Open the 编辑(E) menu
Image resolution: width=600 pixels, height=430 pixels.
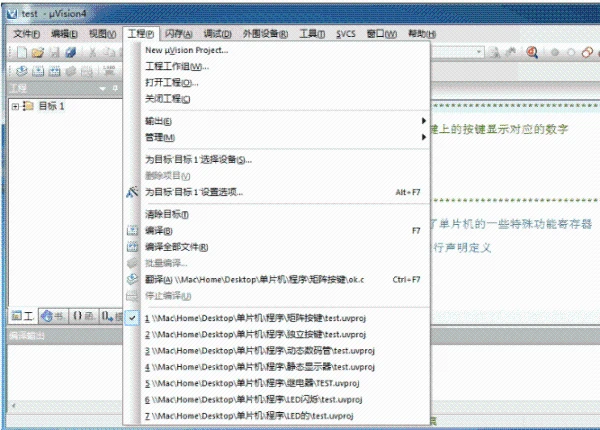point(64,34)
